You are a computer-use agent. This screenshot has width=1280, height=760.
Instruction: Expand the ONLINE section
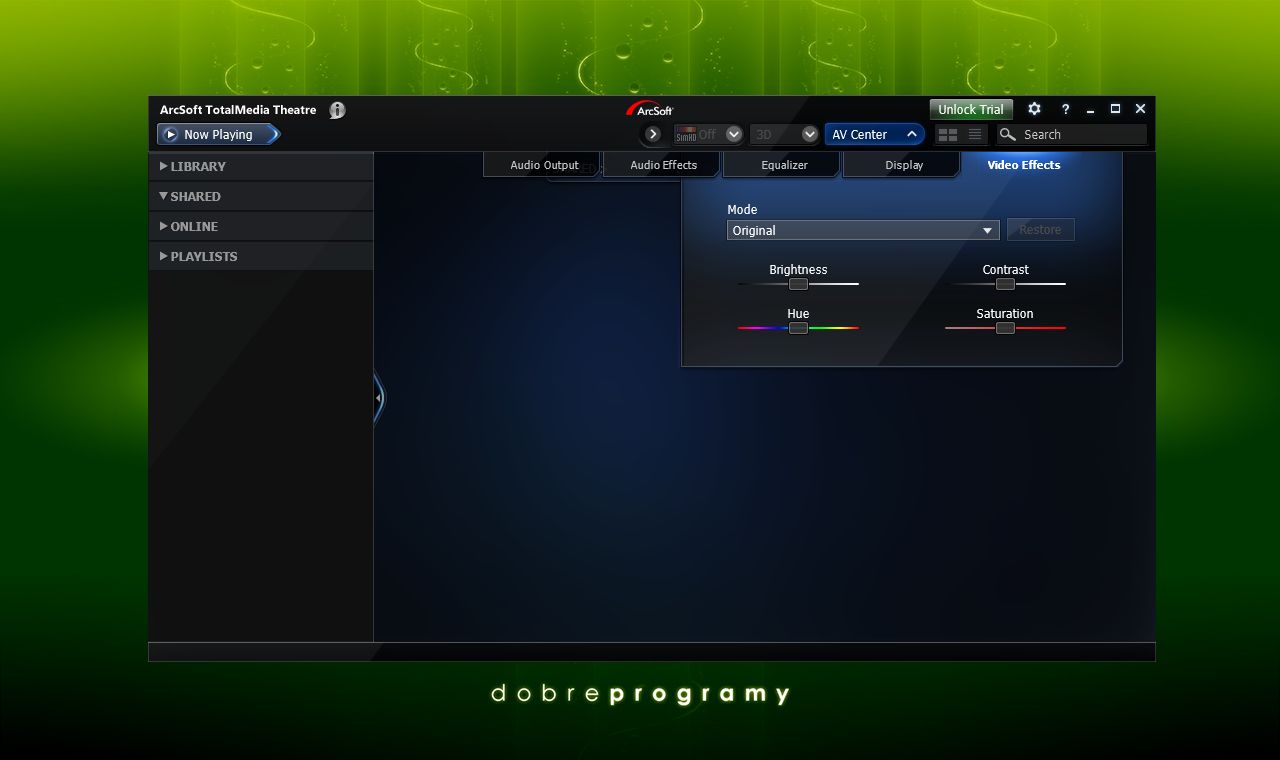click(x=261, y=226)
